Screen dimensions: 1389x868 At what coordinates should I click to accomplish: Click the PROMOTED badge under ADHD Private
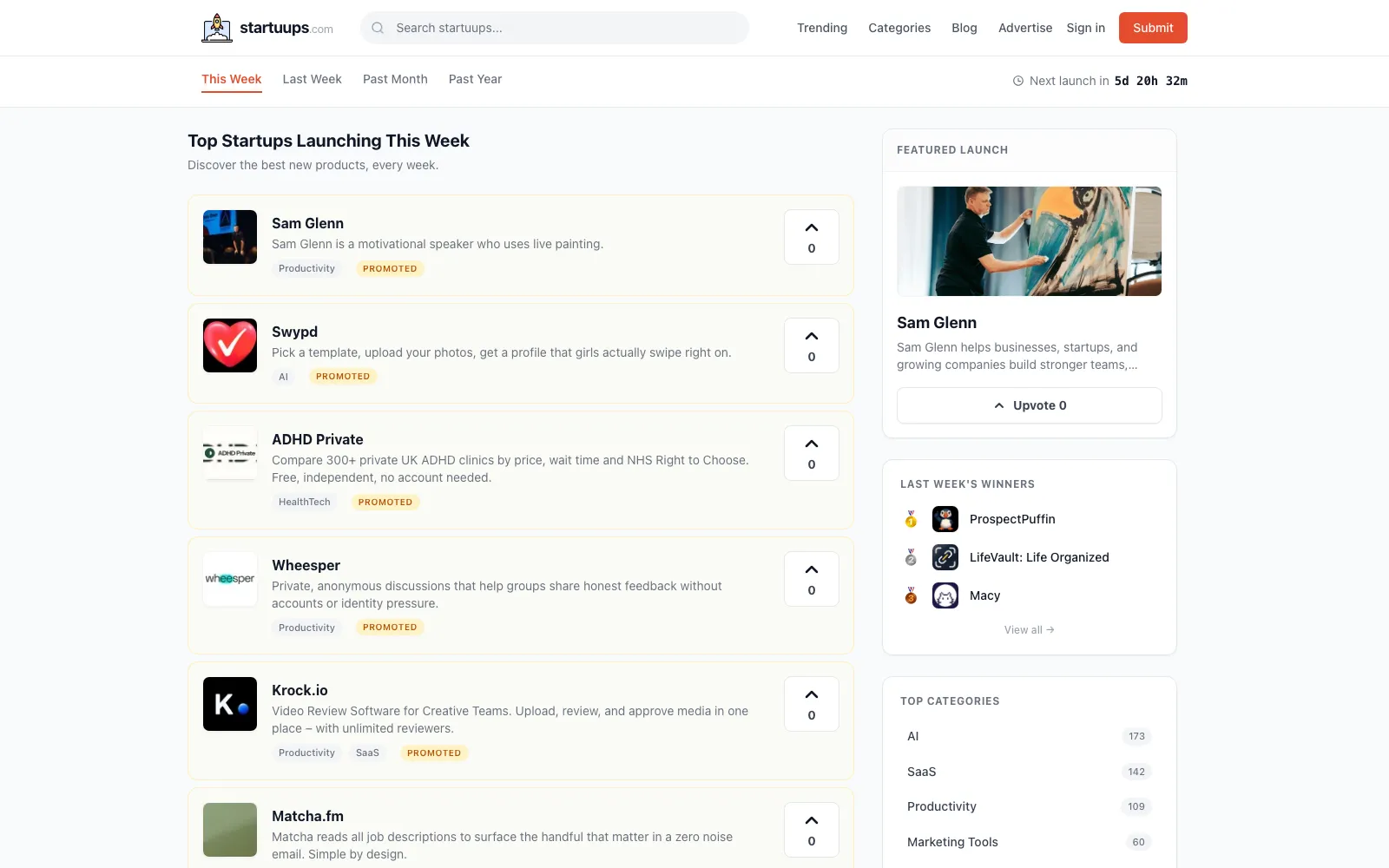(385, 502)
